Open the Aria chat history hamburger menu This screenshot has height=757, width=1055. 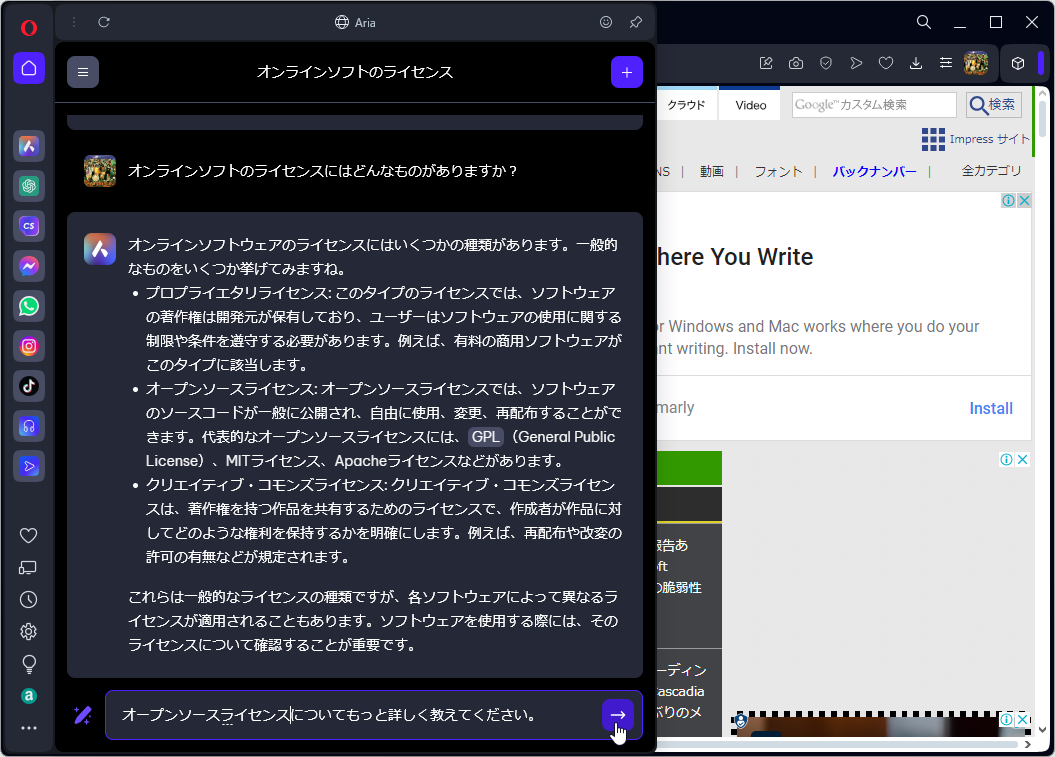[83, 71]
